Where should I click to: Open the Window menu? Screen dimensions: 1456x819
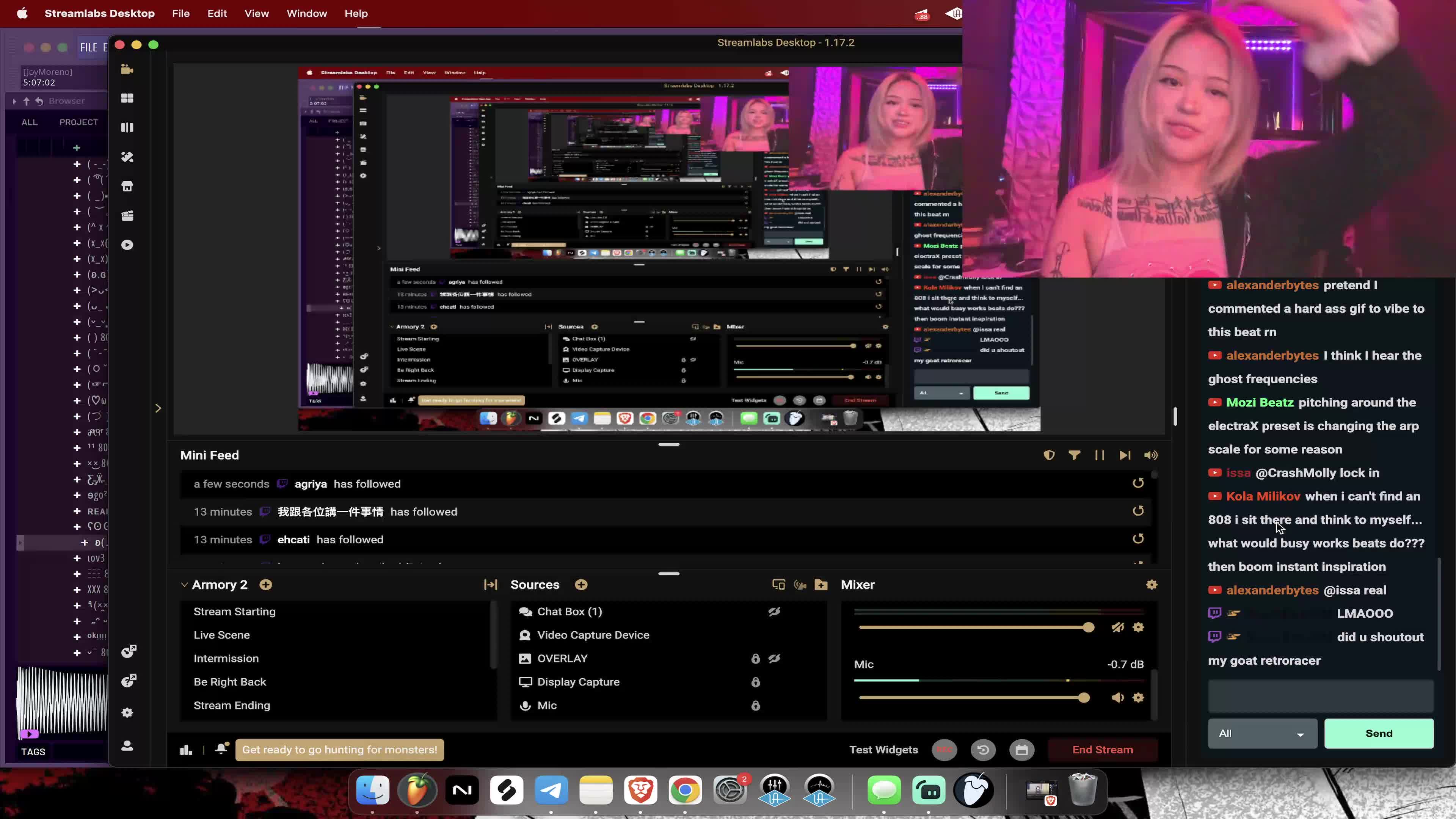pos(307,13)
